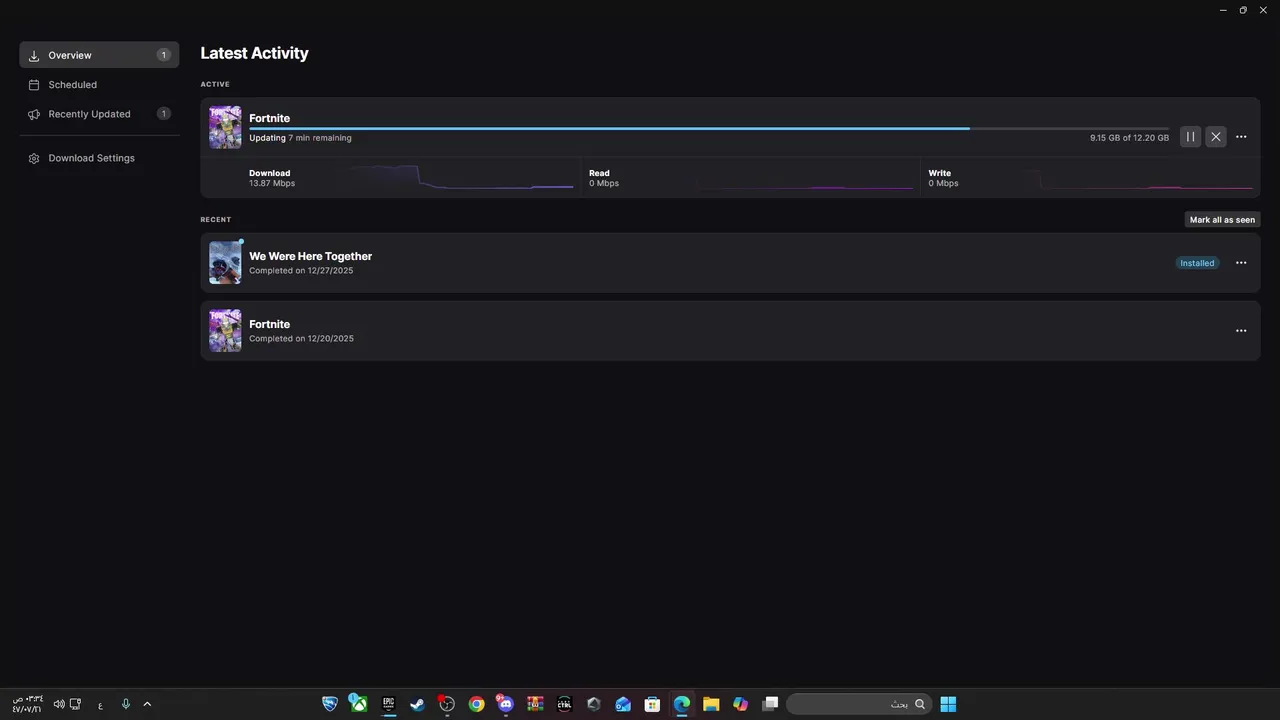
Task: Click the Mark all as seen button
Action: point(1222,220)
